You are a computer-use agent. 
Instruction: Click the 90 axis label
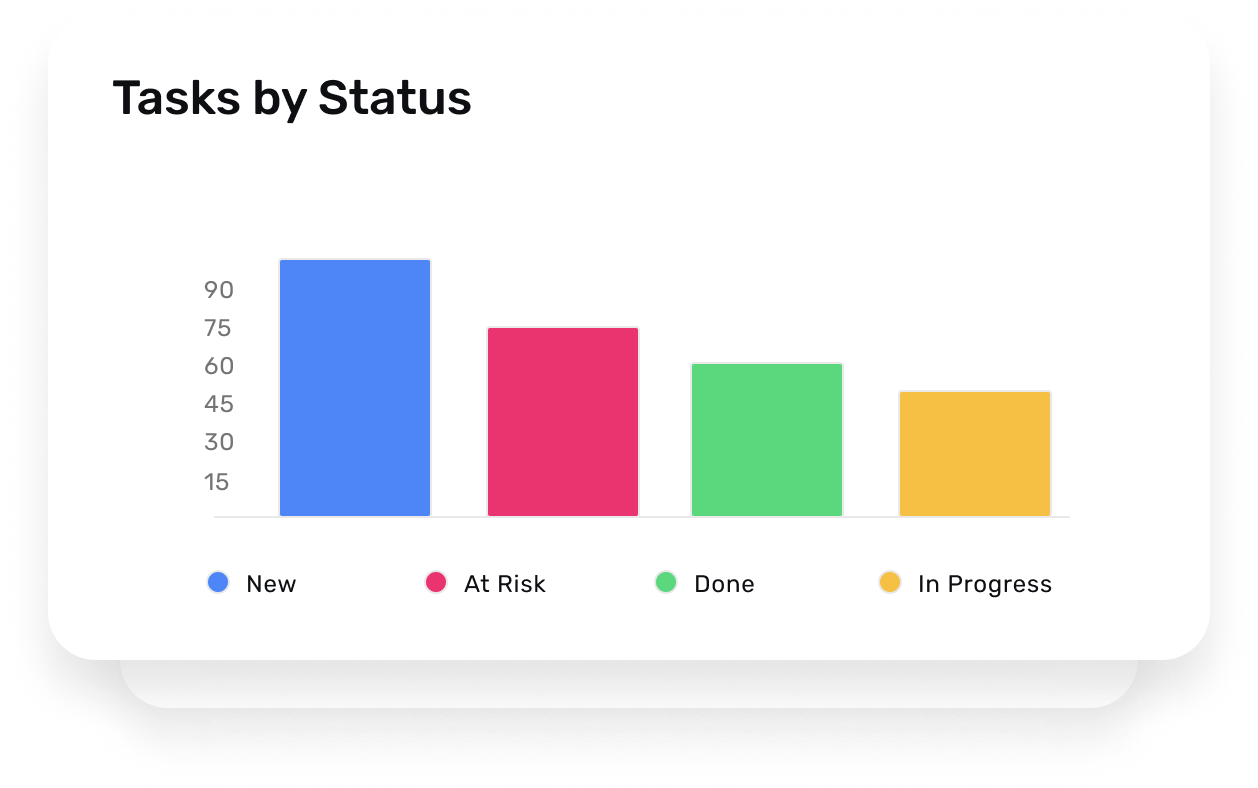[219, 290]
